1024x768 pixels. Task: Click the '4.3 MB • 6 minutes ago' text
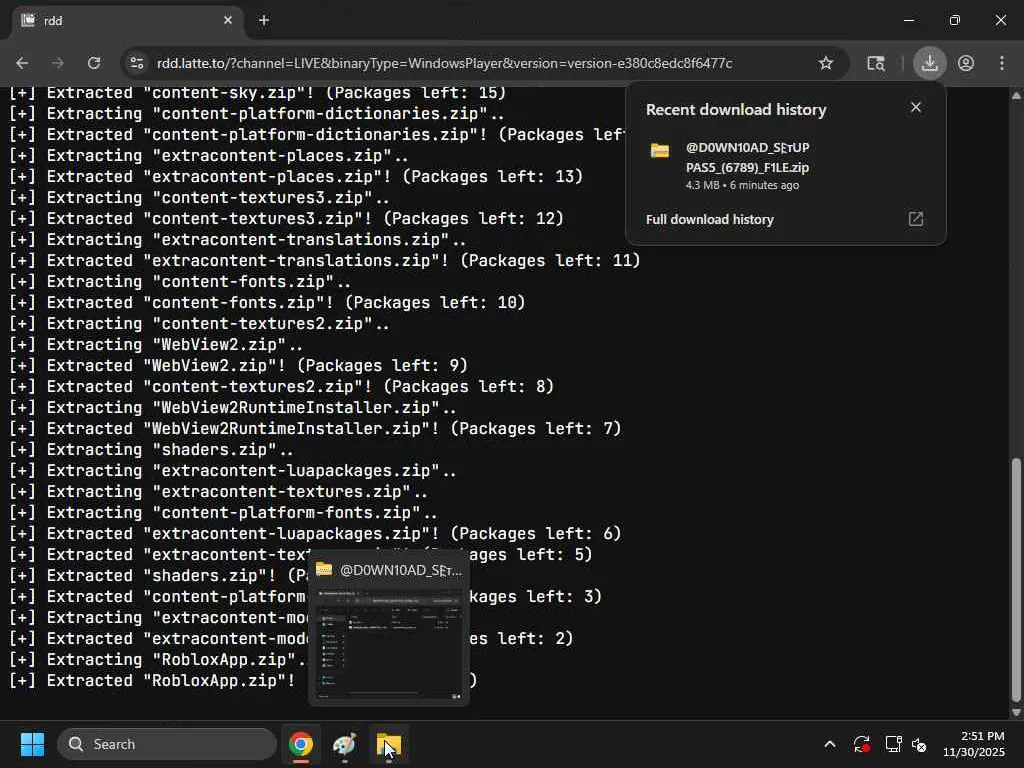point(743,185)
